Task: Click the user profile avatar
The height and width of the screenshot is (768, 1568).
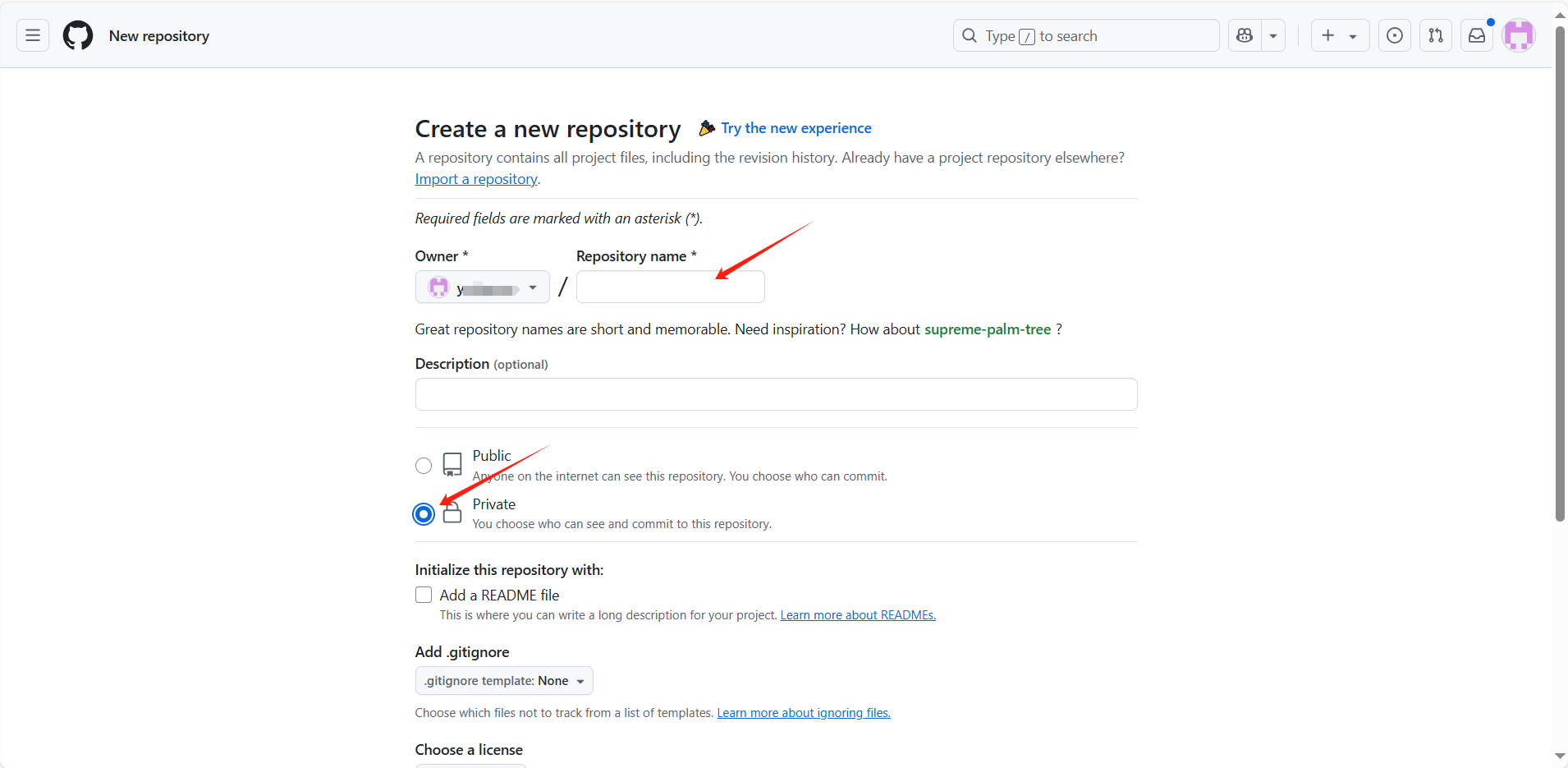Action: click(x=1518, y=35)
